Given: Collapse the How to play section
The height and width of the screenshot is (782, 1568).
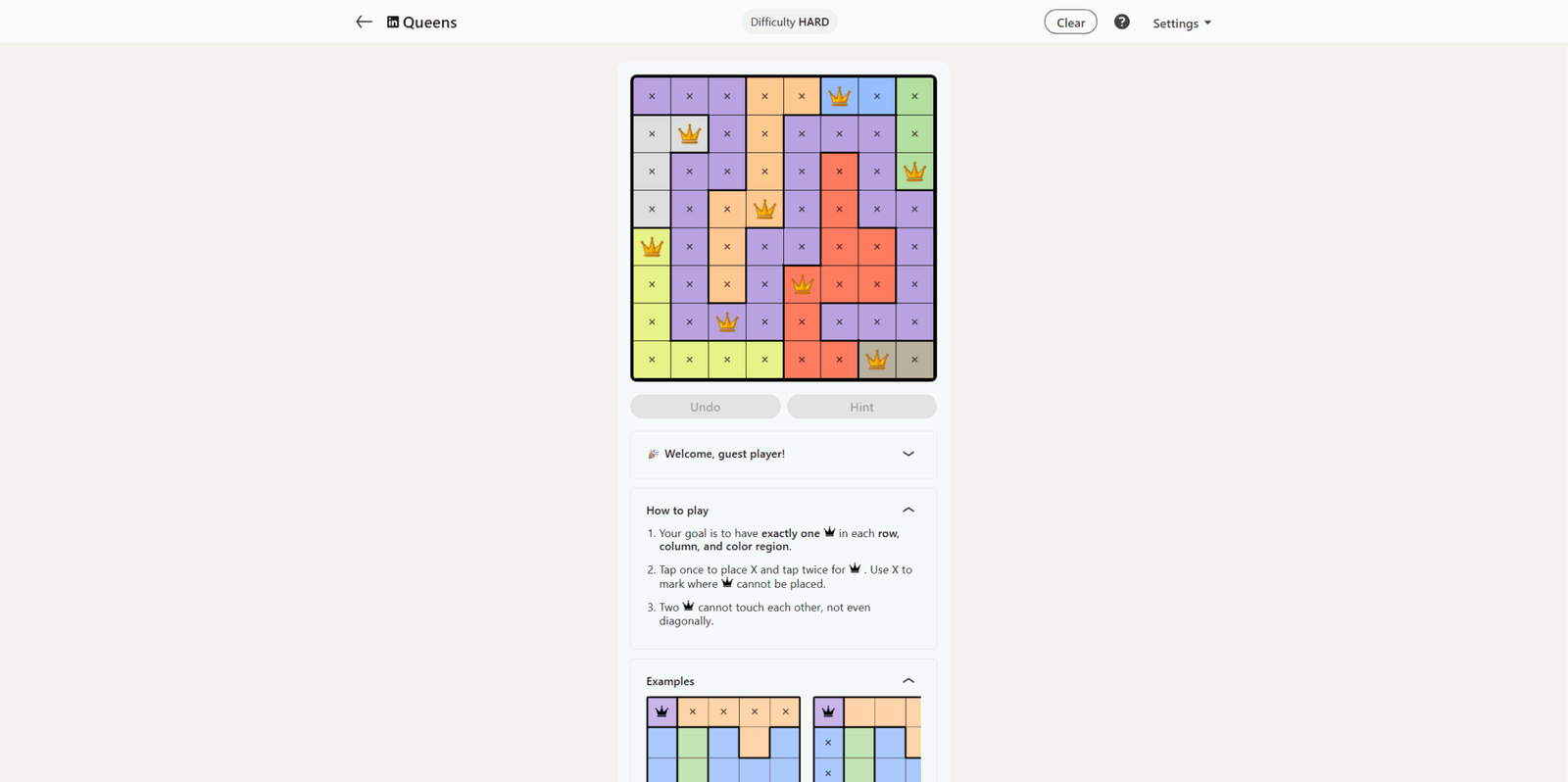Looking at the screenshot, I should (x=907, y=510).
